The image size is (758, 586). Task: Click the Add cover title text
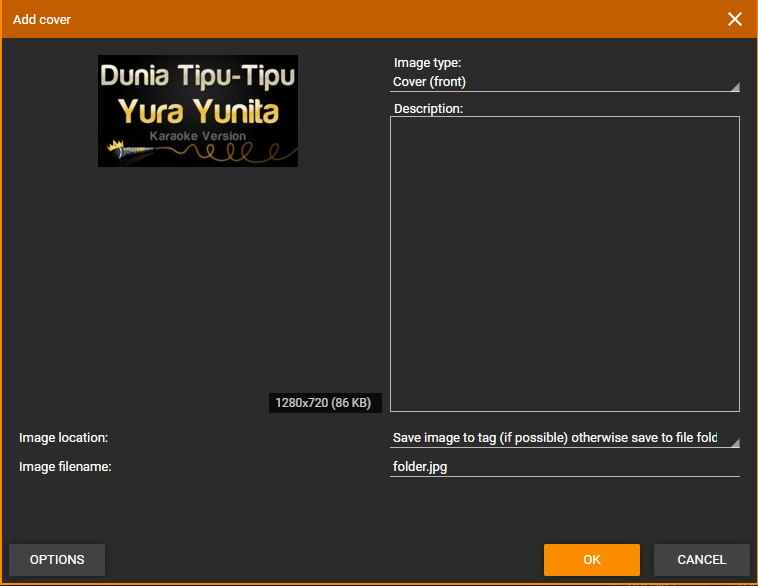coord(42,19)
